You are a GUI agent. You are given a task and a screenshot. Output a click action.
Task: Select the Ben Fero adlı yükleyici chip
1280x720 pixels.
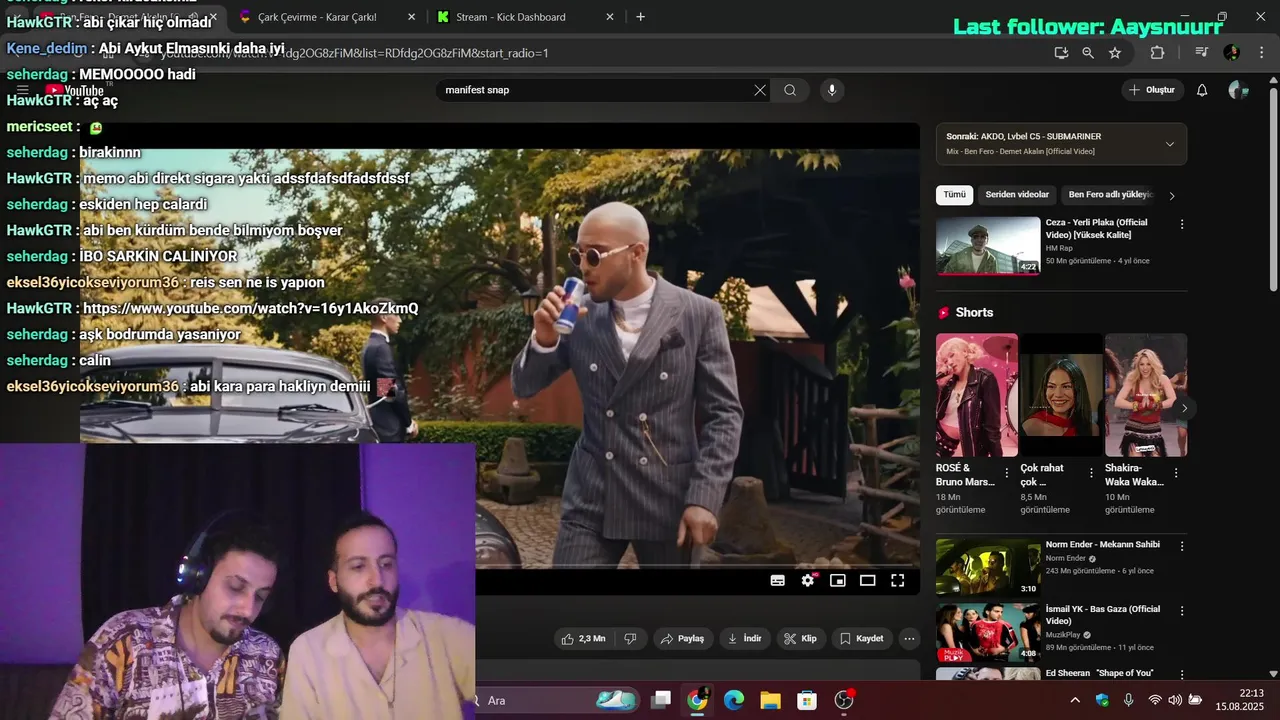pos(1111,195)
